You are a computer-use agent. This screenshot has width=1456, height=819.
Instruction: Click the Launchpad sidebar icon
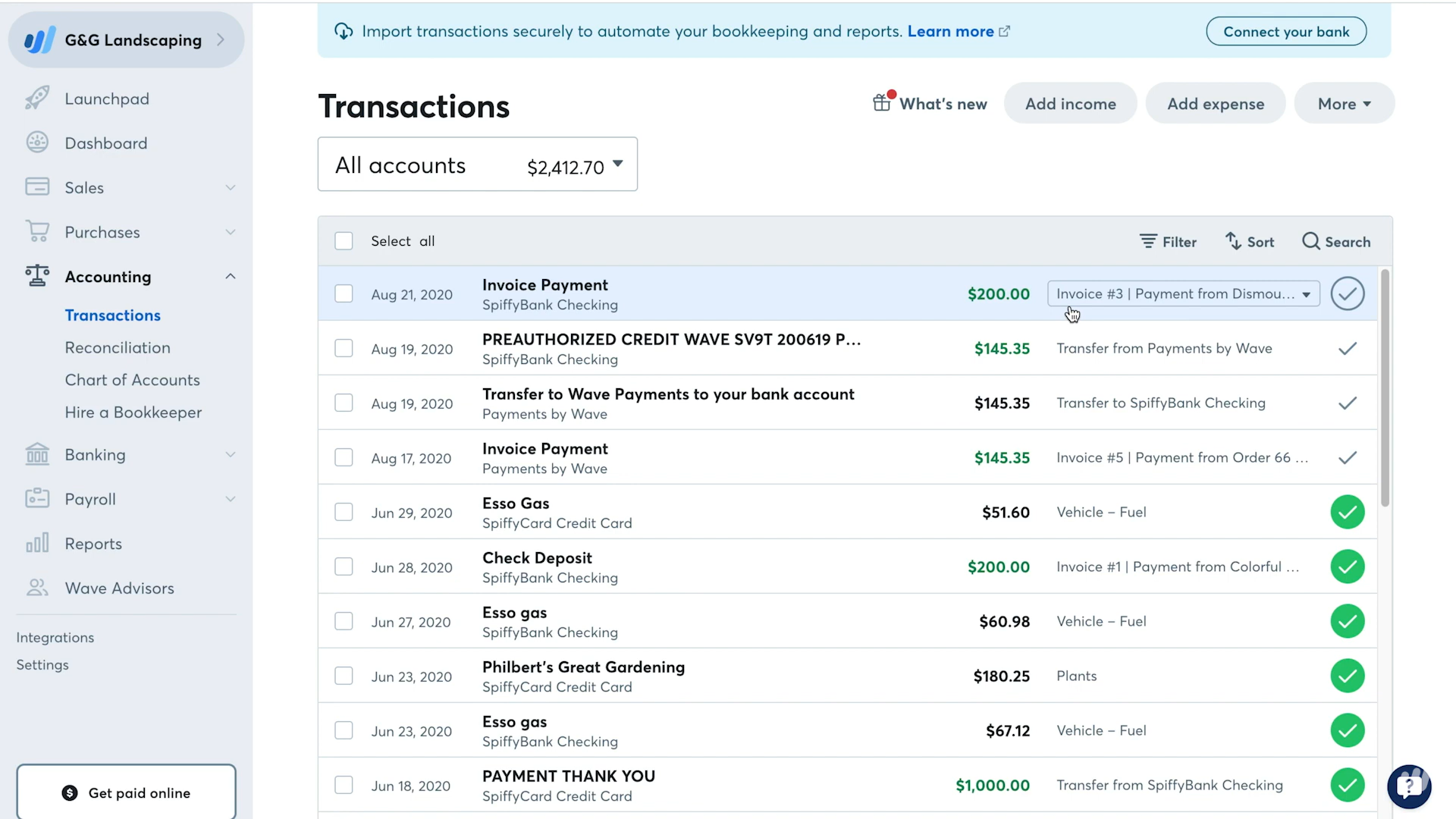click(37, 98)
